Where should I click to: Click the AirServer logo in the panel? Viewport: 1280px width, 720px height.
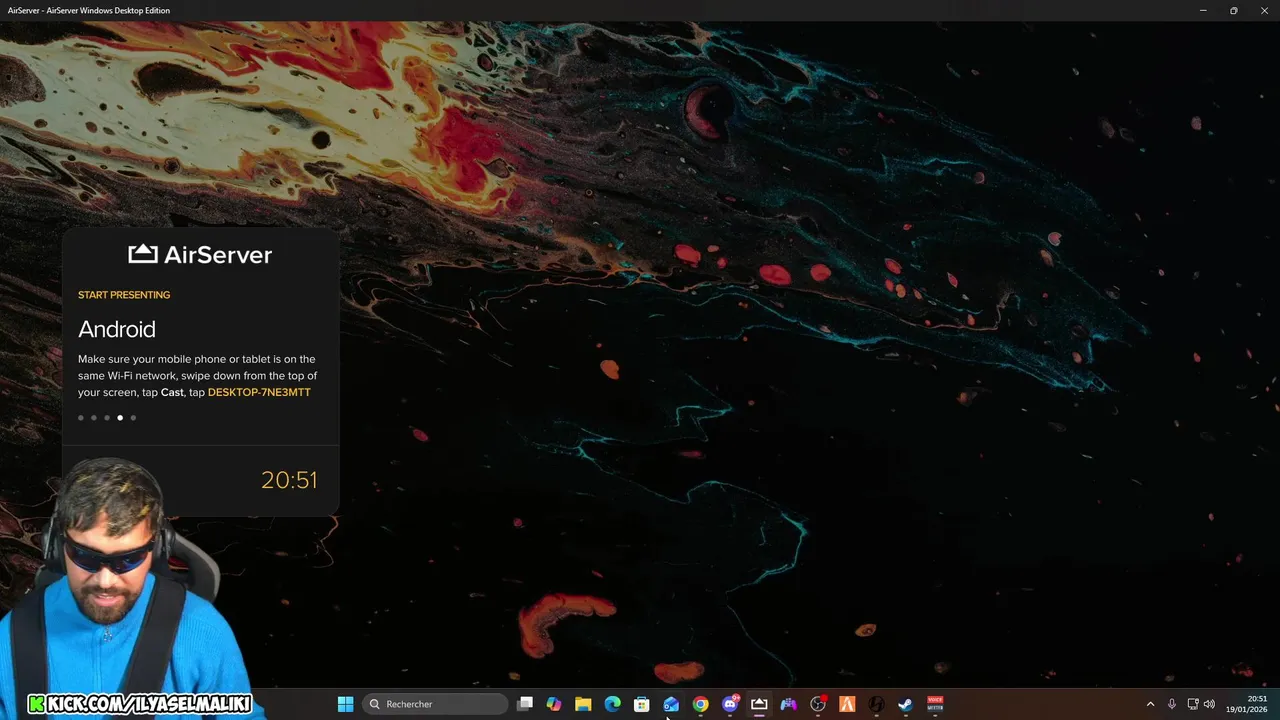pyautogui.click(x=200, y=254)
